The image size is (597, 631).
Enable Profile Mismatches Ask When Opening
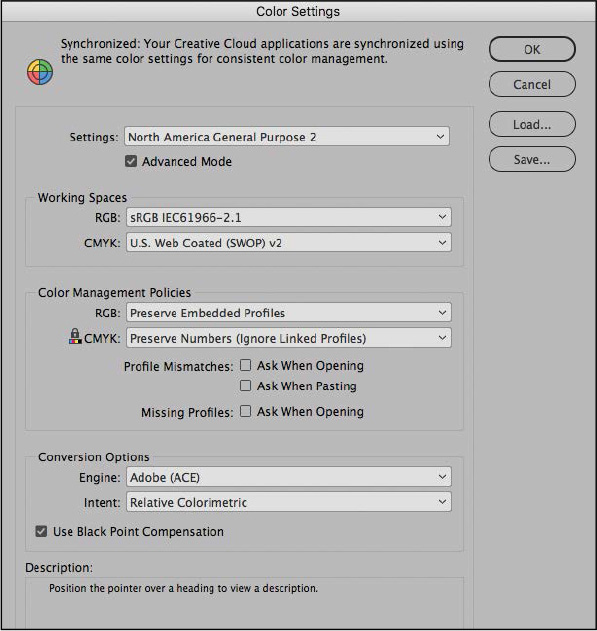245,365
